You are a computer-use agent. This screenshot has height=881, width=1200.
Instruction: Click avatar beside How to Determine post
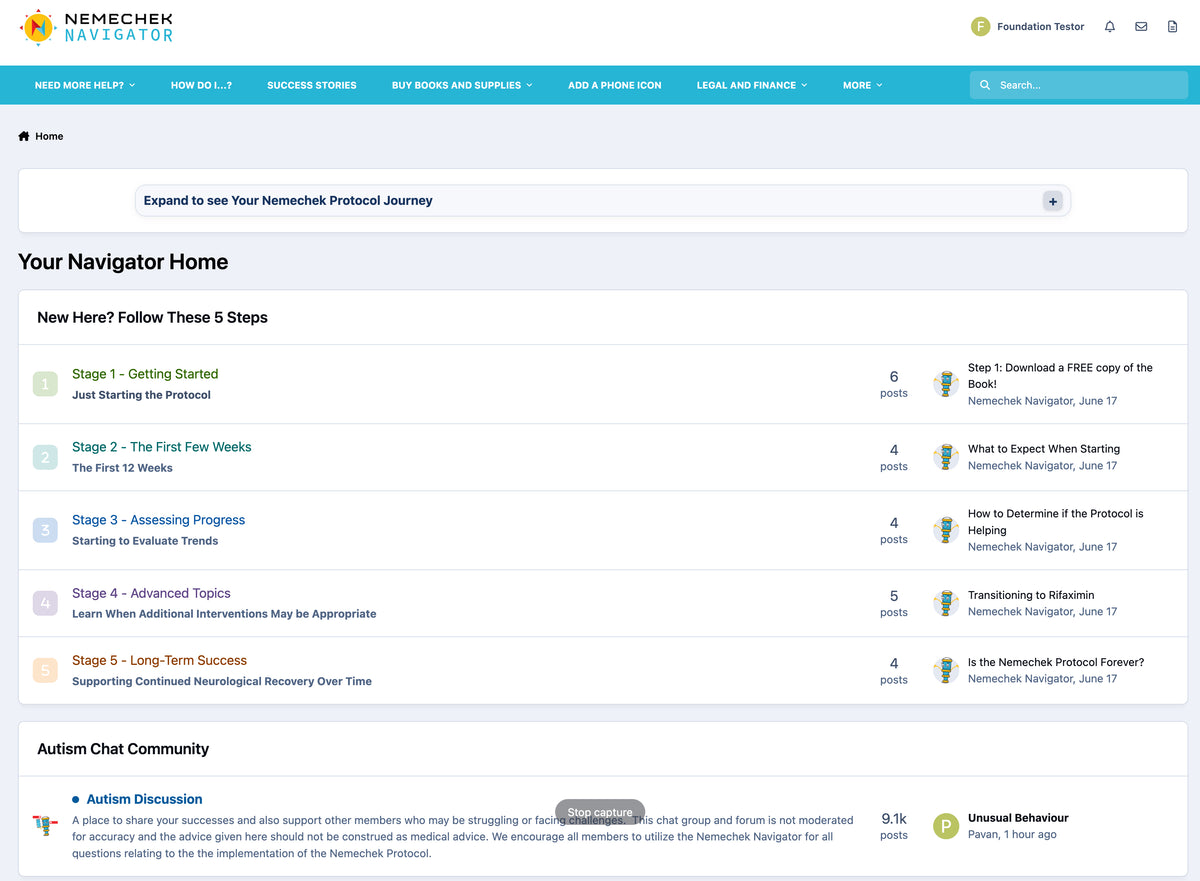946,530
